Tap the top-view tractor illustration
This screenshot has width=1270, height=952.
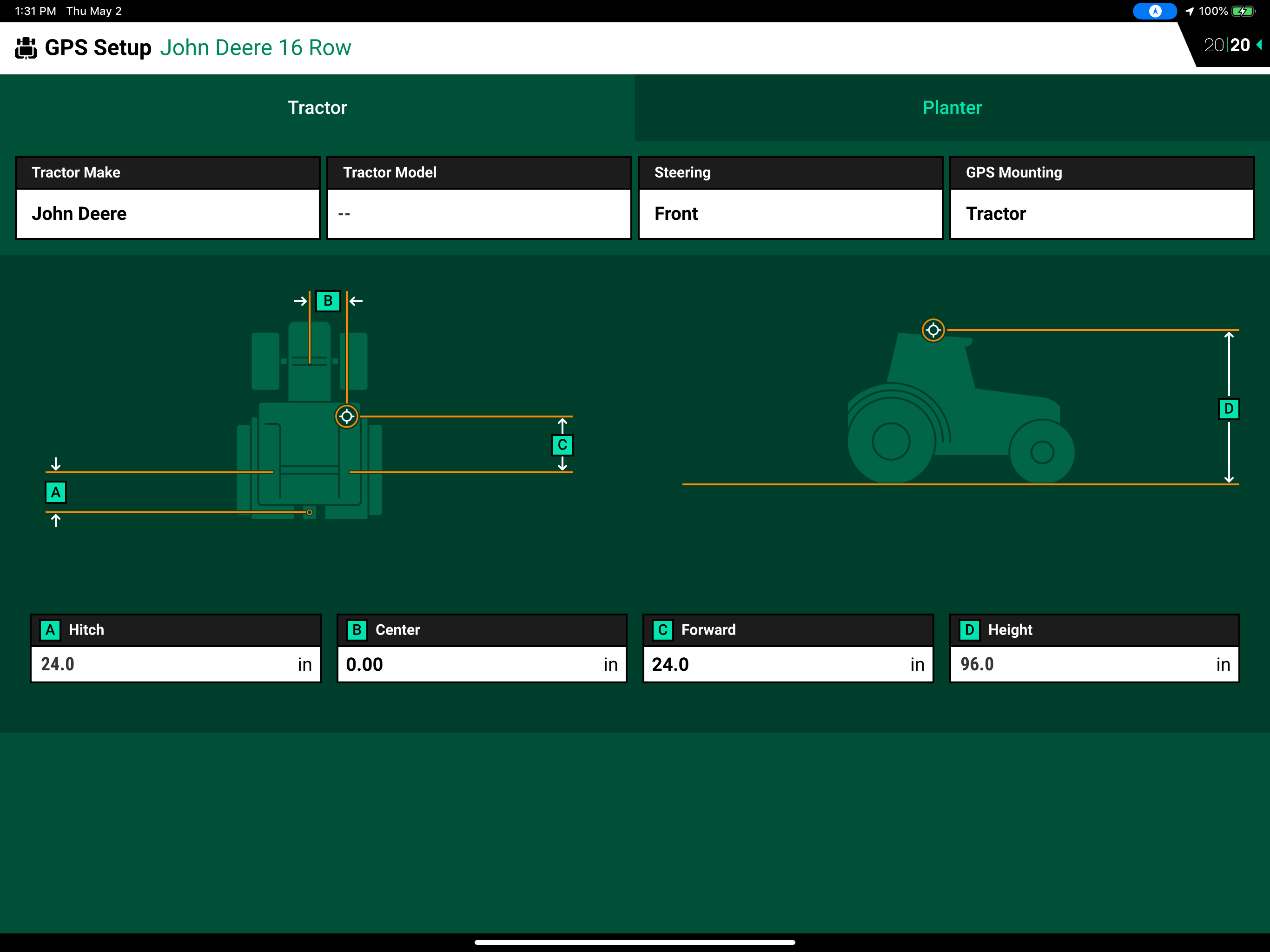click(310, 420)
